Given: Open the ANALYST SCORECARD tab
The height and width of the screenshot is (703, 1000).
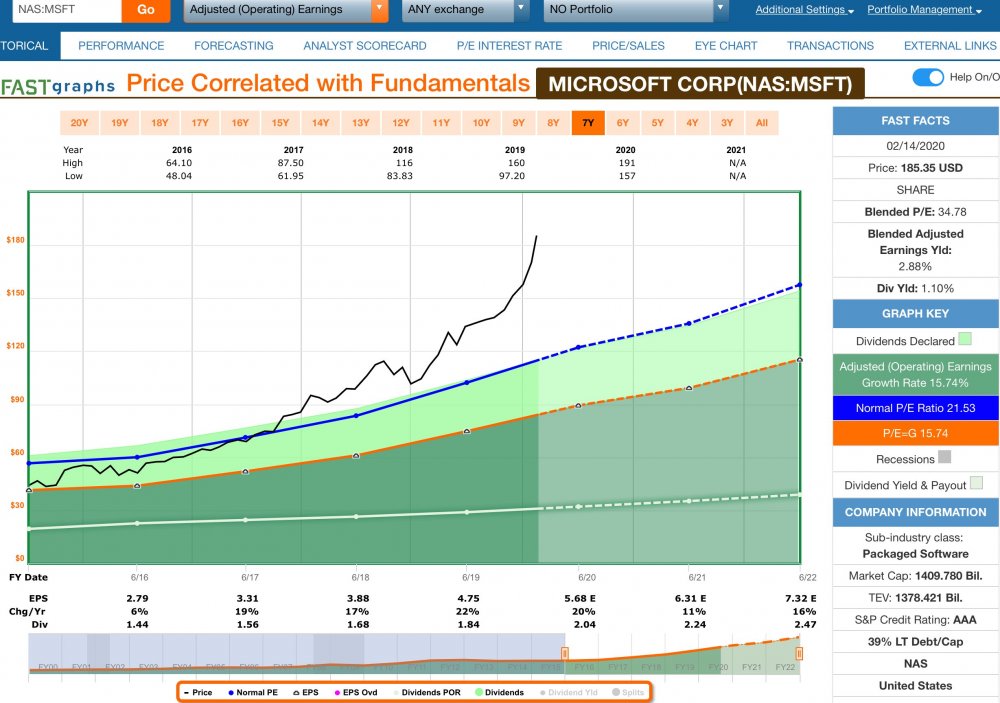Looking at the screenshot, I should click(365, 46).
